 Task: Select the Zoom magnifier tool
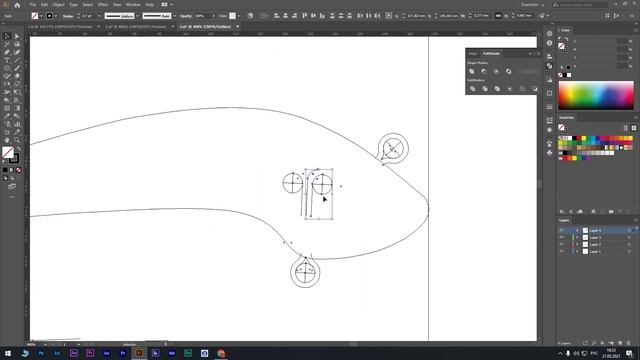17,140
